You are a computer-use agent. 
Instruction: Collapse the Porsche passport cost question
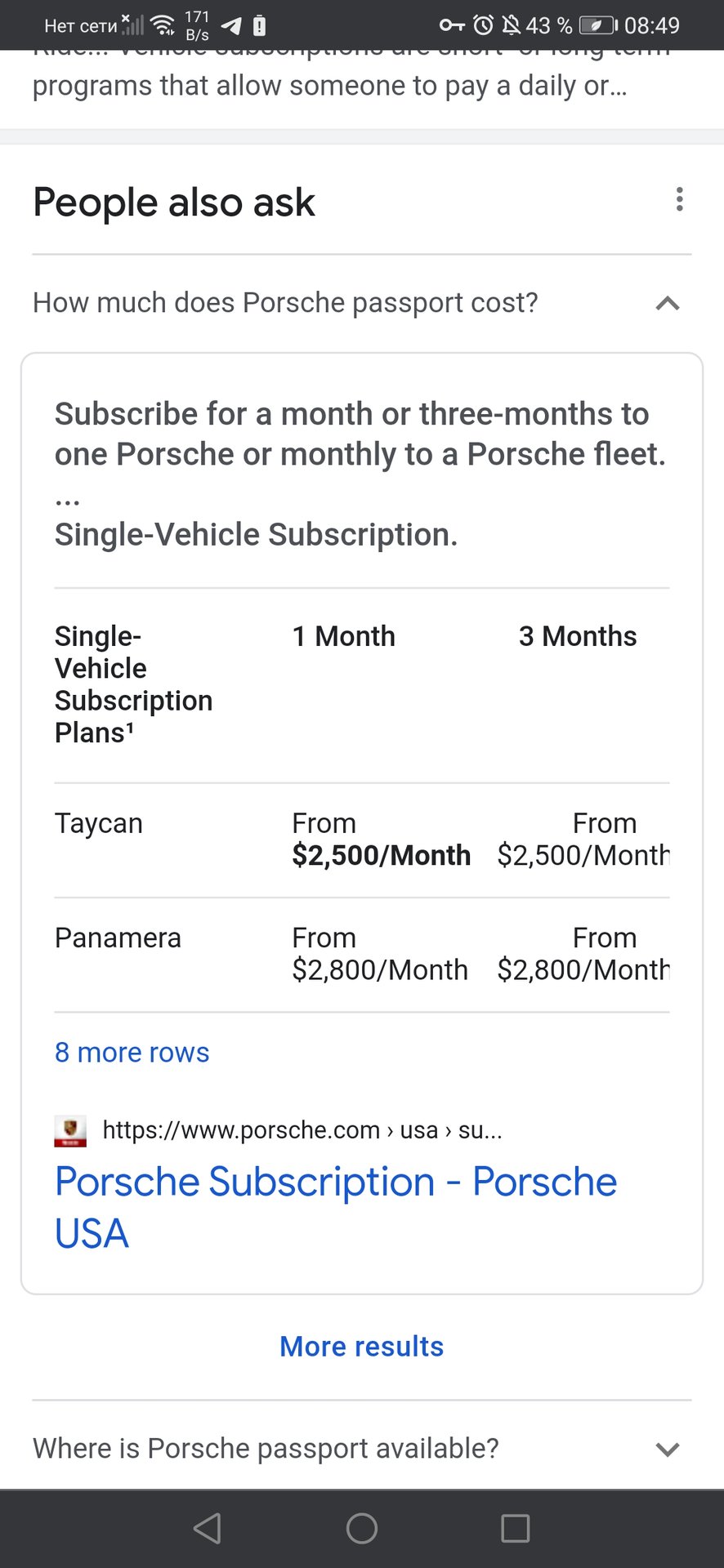(668, 304)
